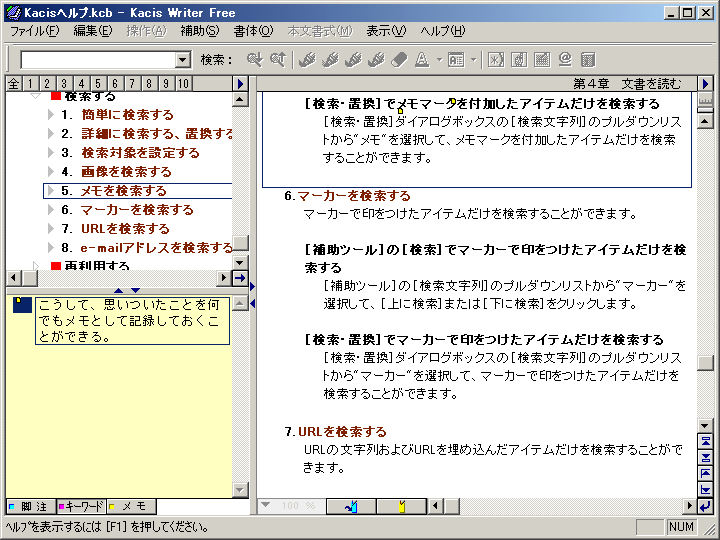The height and width of the screenshot is (540, 720).
Task: Click the blue right arrow after tab 10
Action: point(240,84)
